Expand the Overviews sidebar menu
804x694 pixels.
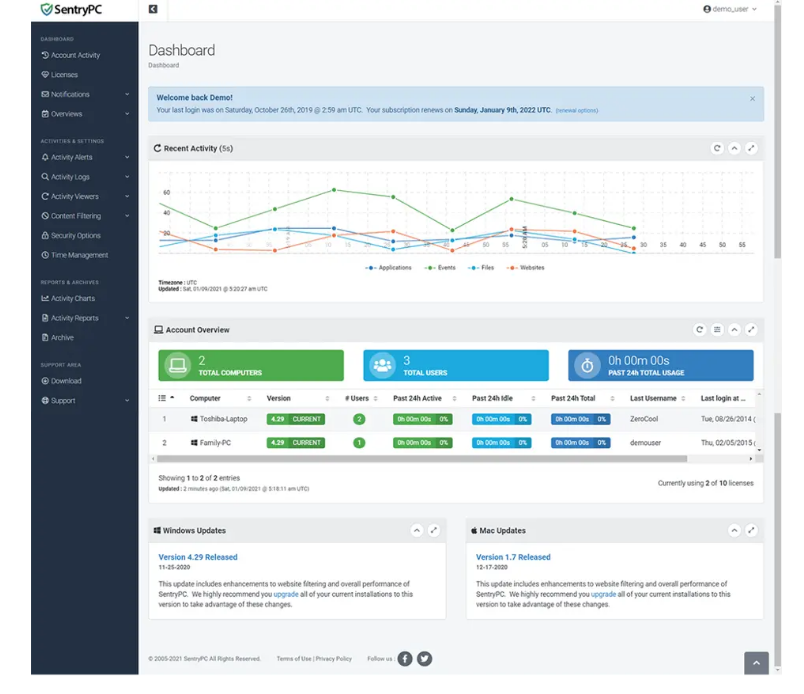point(85,114)
